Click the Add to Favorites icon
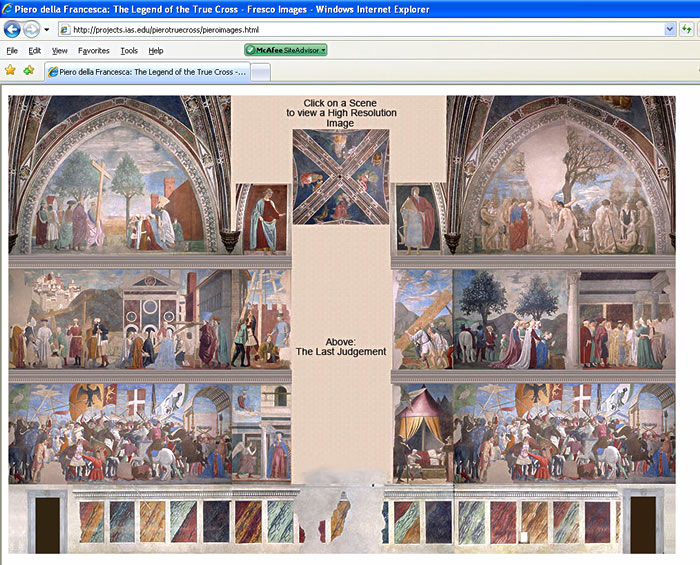The image size is (700, 565). 29,71
